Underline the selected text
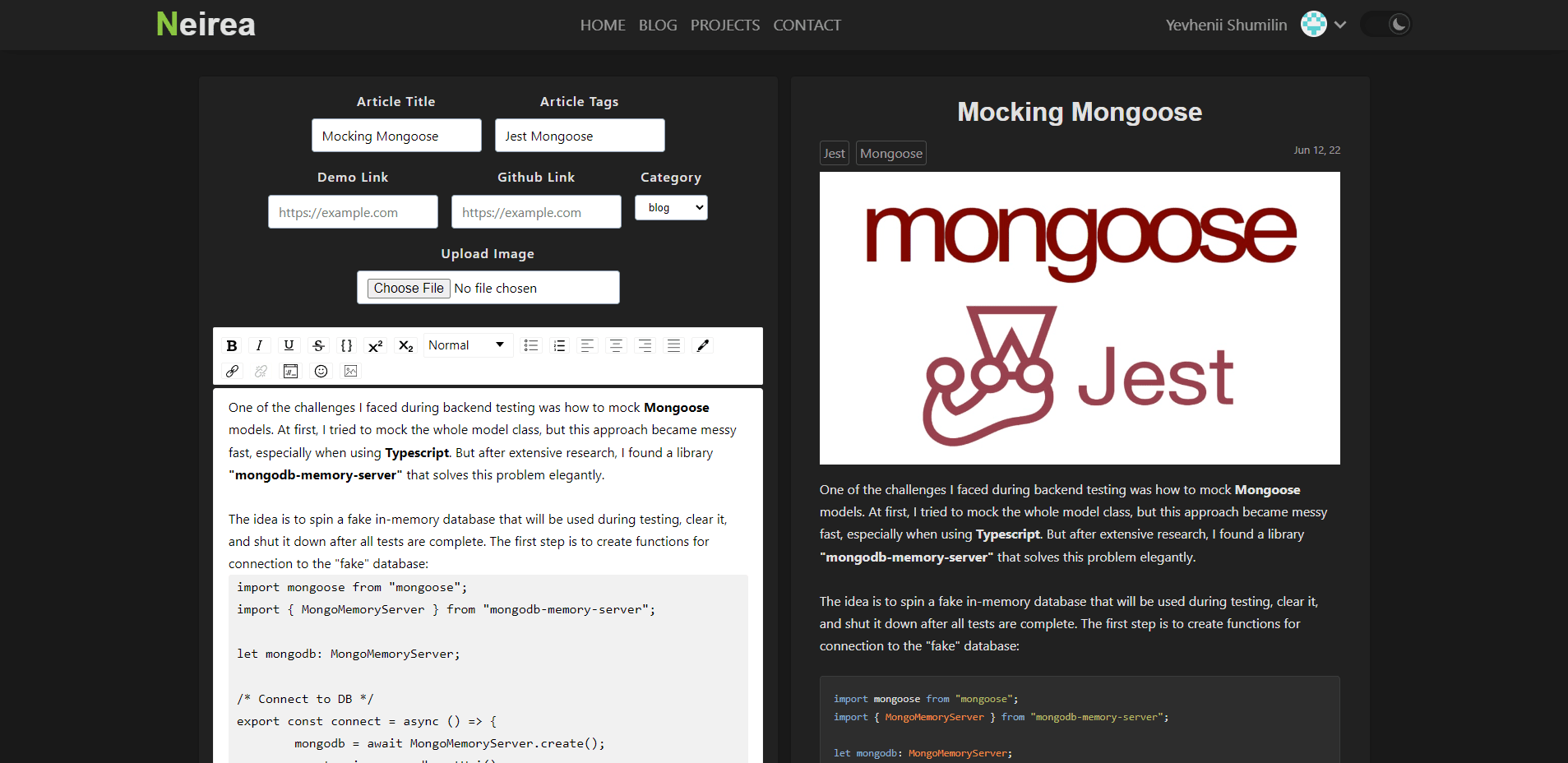The height and width of the screenshot is (763, 1568). [289, 345]
